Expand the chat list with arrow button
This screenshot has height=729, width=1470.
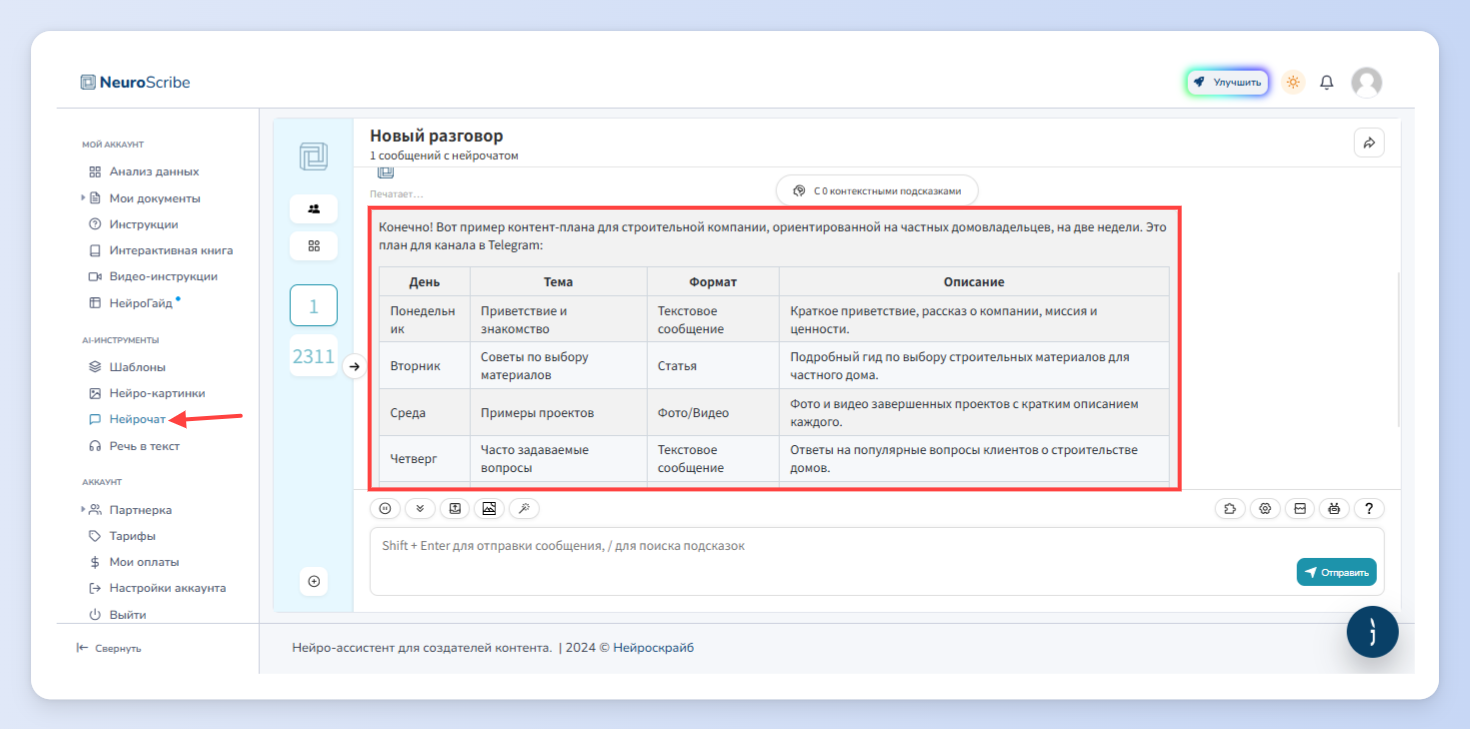point(354,367)
